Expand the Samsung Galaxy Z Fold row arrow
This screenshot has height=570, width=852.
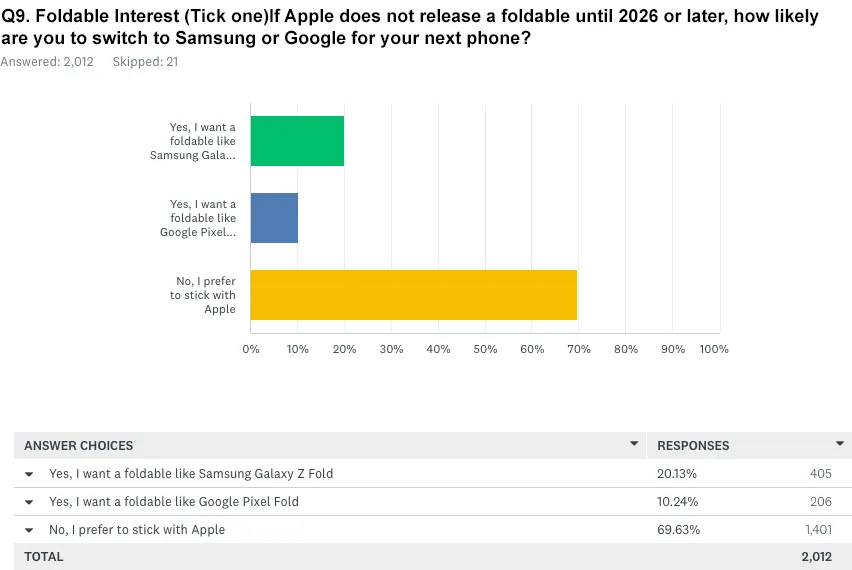(x=29, y=474)
